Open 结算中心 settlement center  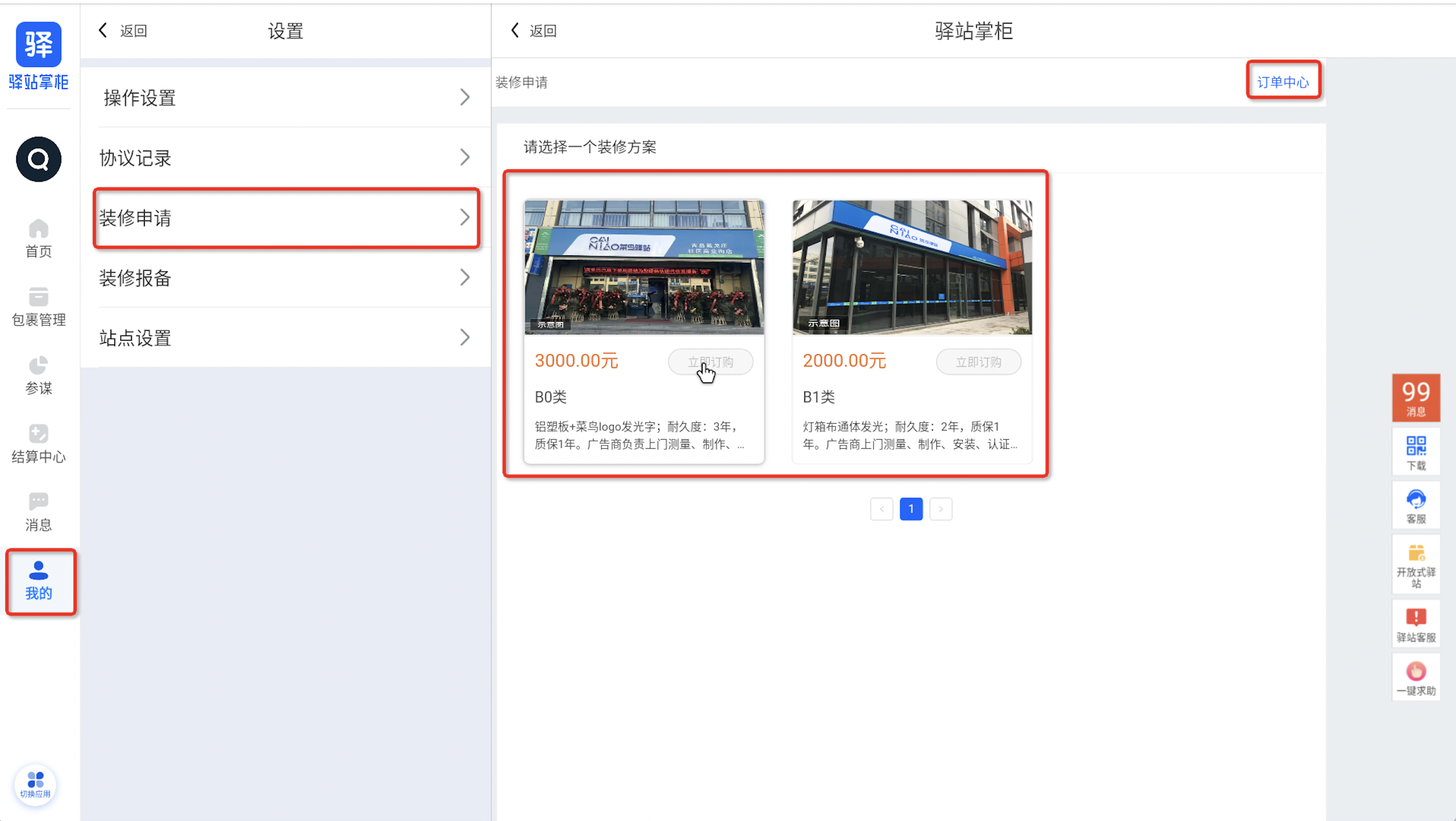pyautogui.click(x=38, y=444)
